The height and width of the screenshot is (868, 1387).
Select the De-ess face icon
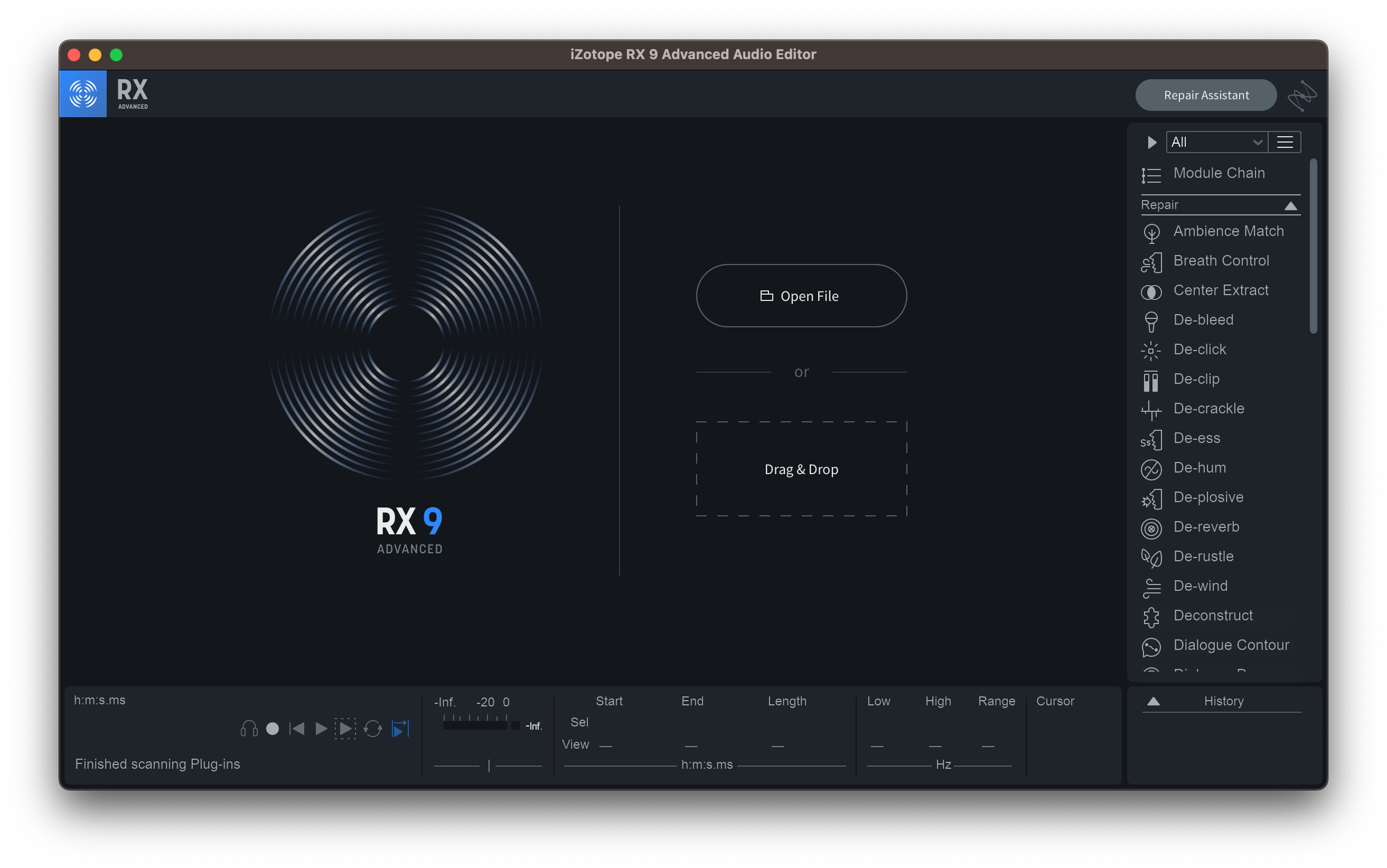(x=1151, y=440)
